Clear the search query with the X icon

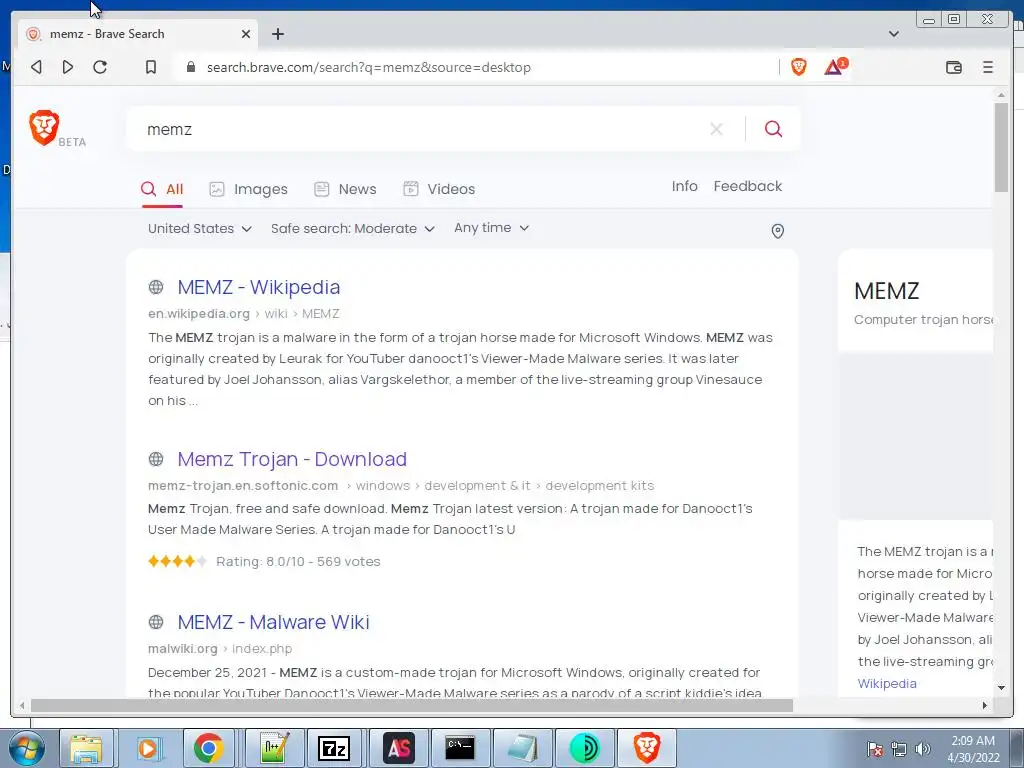click(x=716, y=129)
